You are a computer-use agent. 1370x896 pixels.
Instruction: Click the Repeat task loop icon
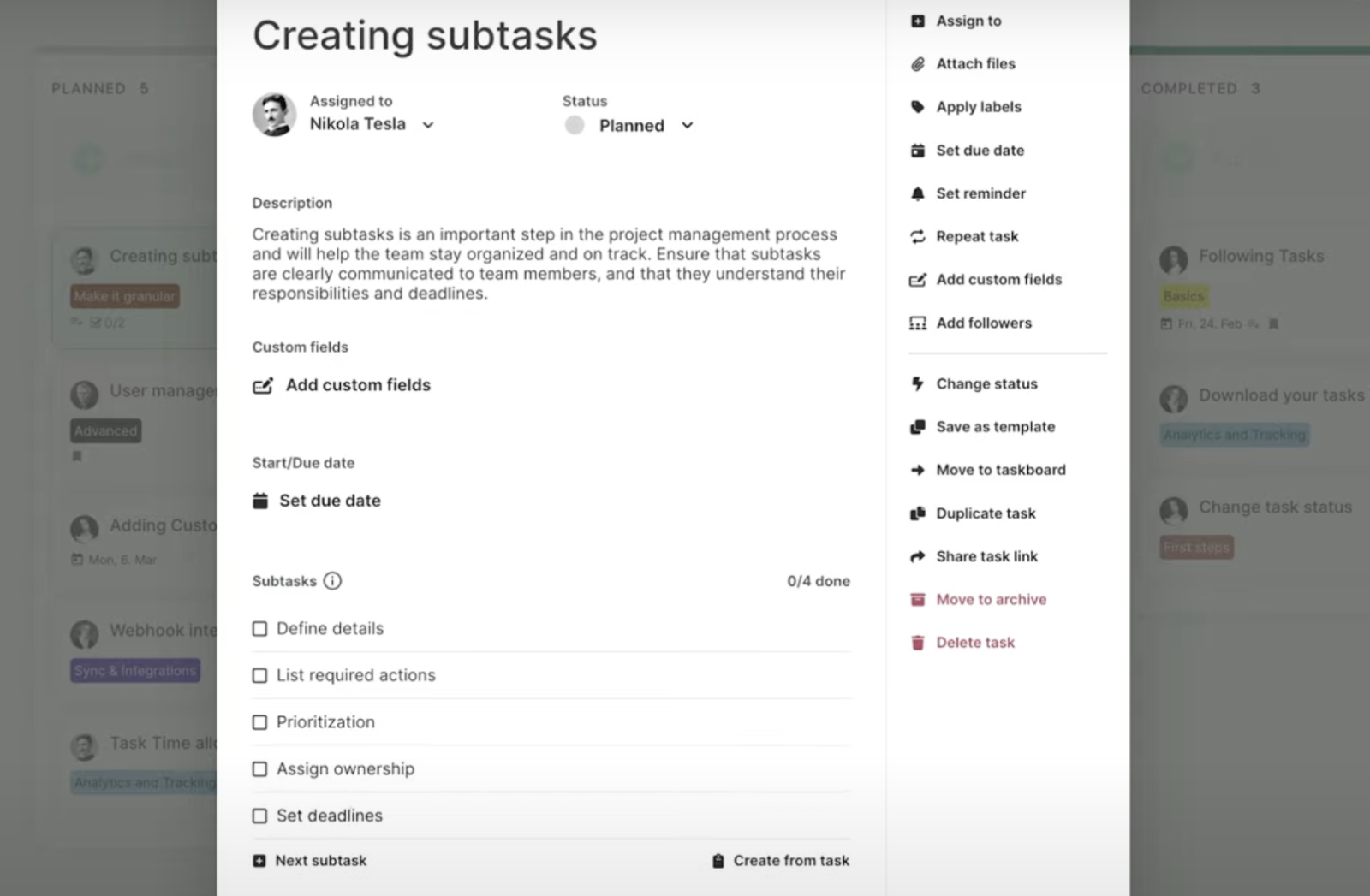[917, 237]
